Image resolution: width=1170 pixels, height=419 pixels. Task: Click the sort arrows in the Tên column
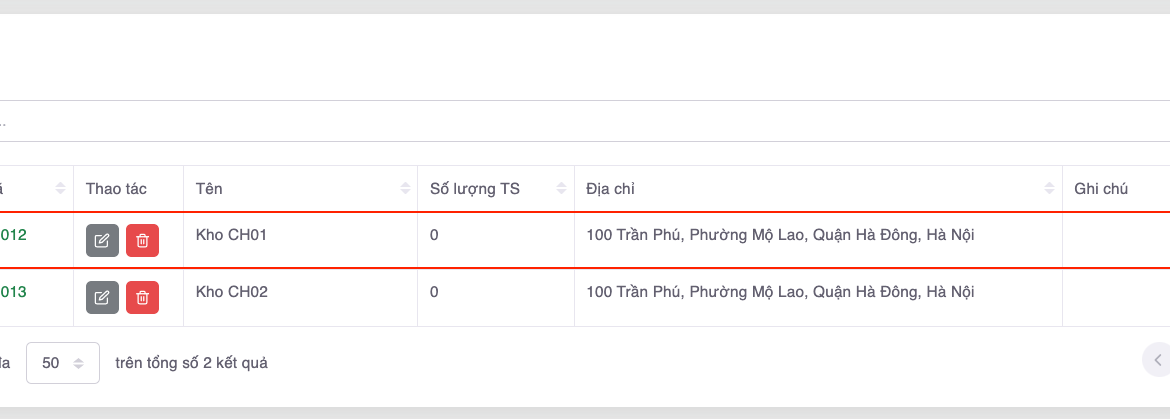point(405,189)
